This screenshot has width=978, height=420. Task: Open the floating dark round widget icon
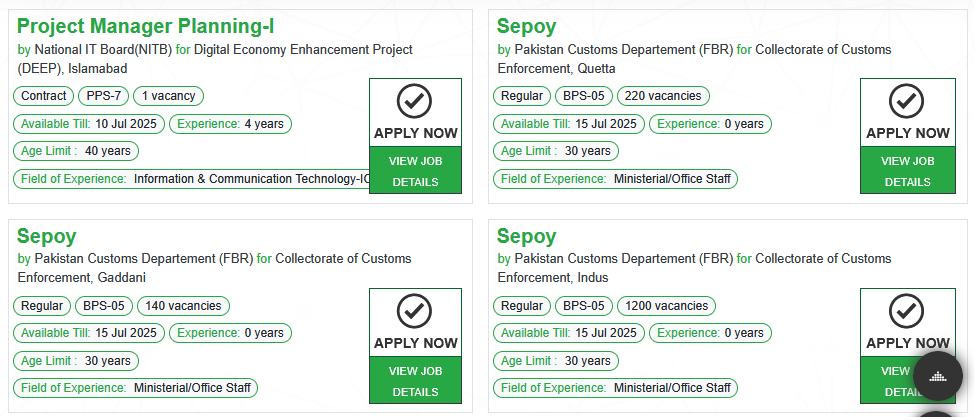click(x=937, y=376)
